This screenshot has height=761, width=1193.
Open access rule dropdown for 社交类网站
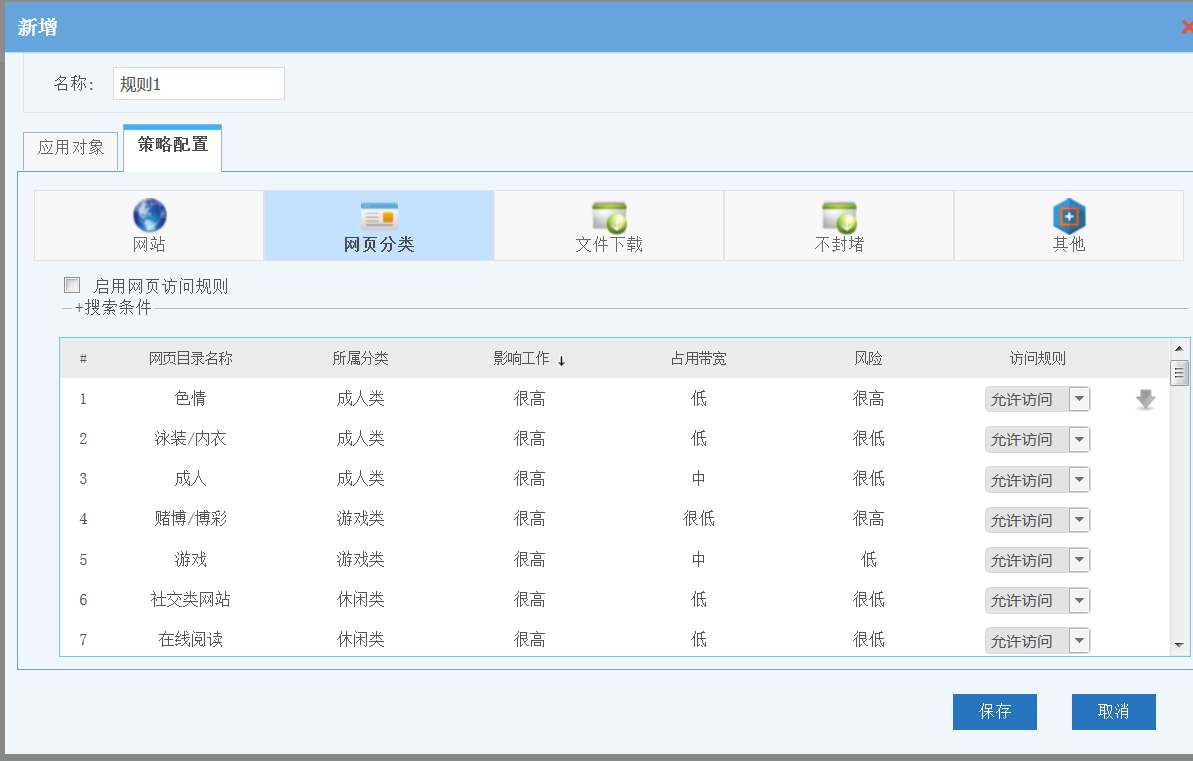[1079, 601]
